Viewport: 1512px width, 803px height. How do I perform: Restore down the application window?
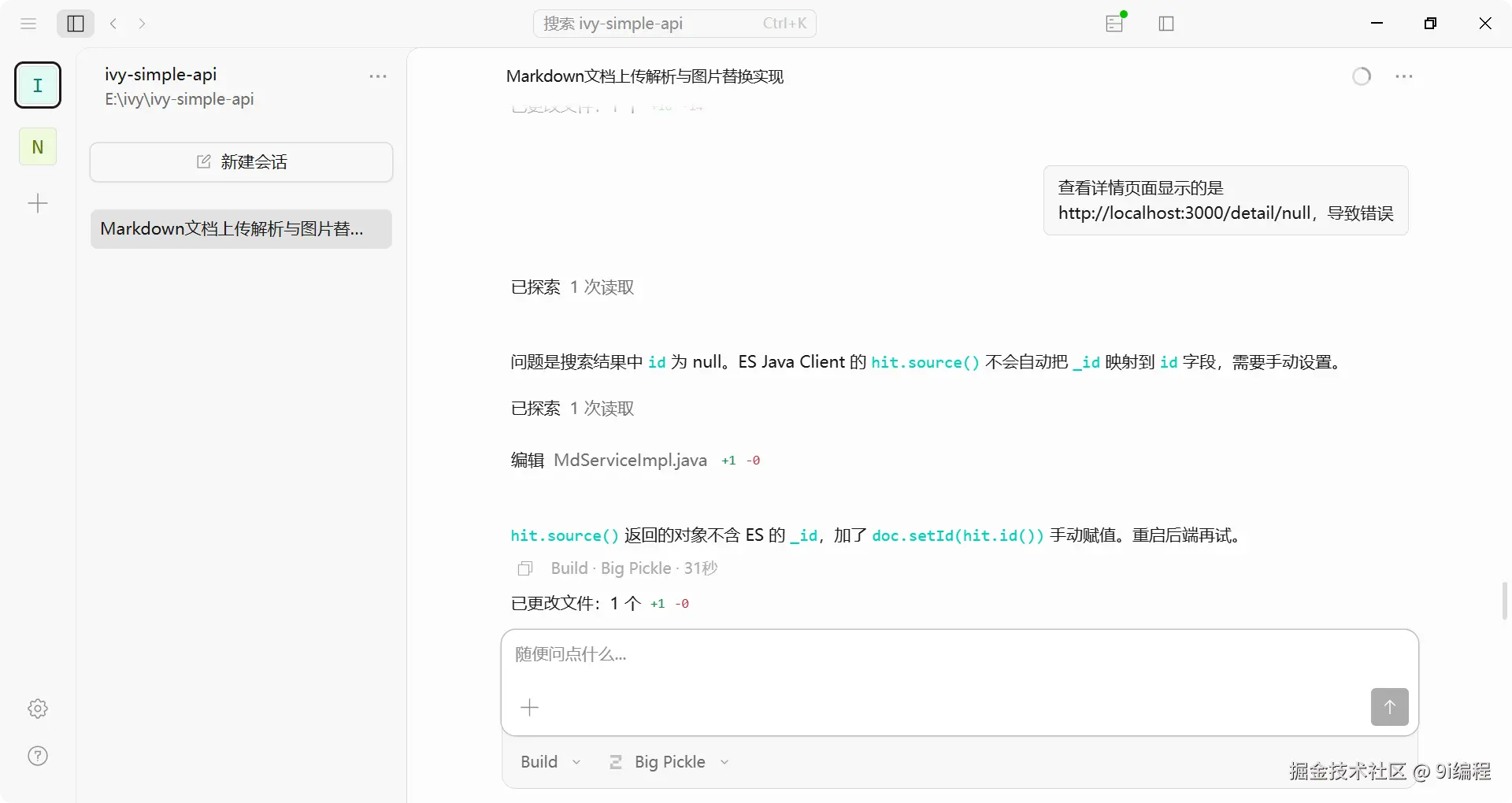point(1431,24)
